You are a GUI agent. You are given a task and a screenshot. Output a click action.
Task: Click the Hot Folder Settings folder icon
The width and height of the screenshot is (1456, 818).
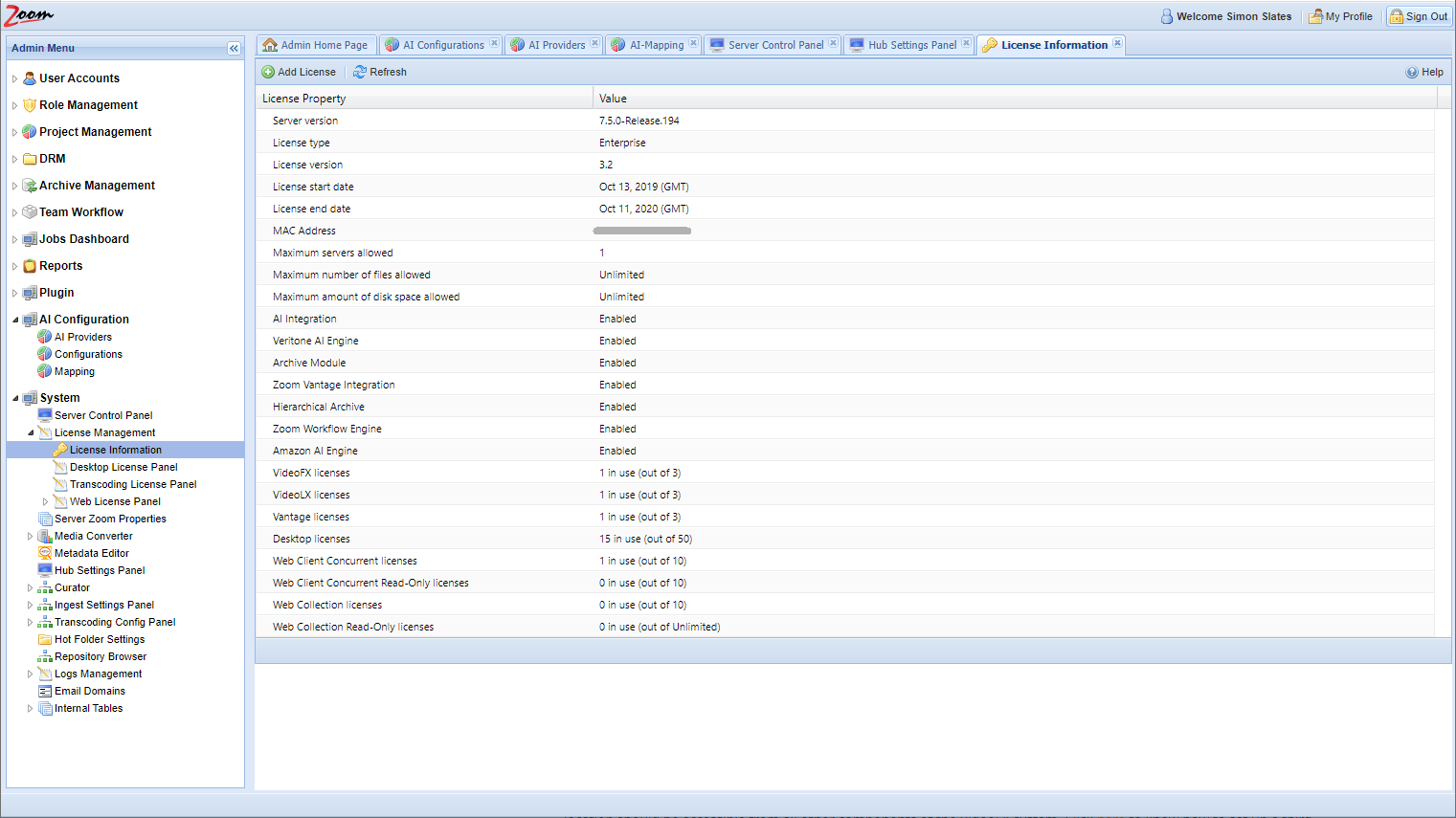[x=45, y=639]
